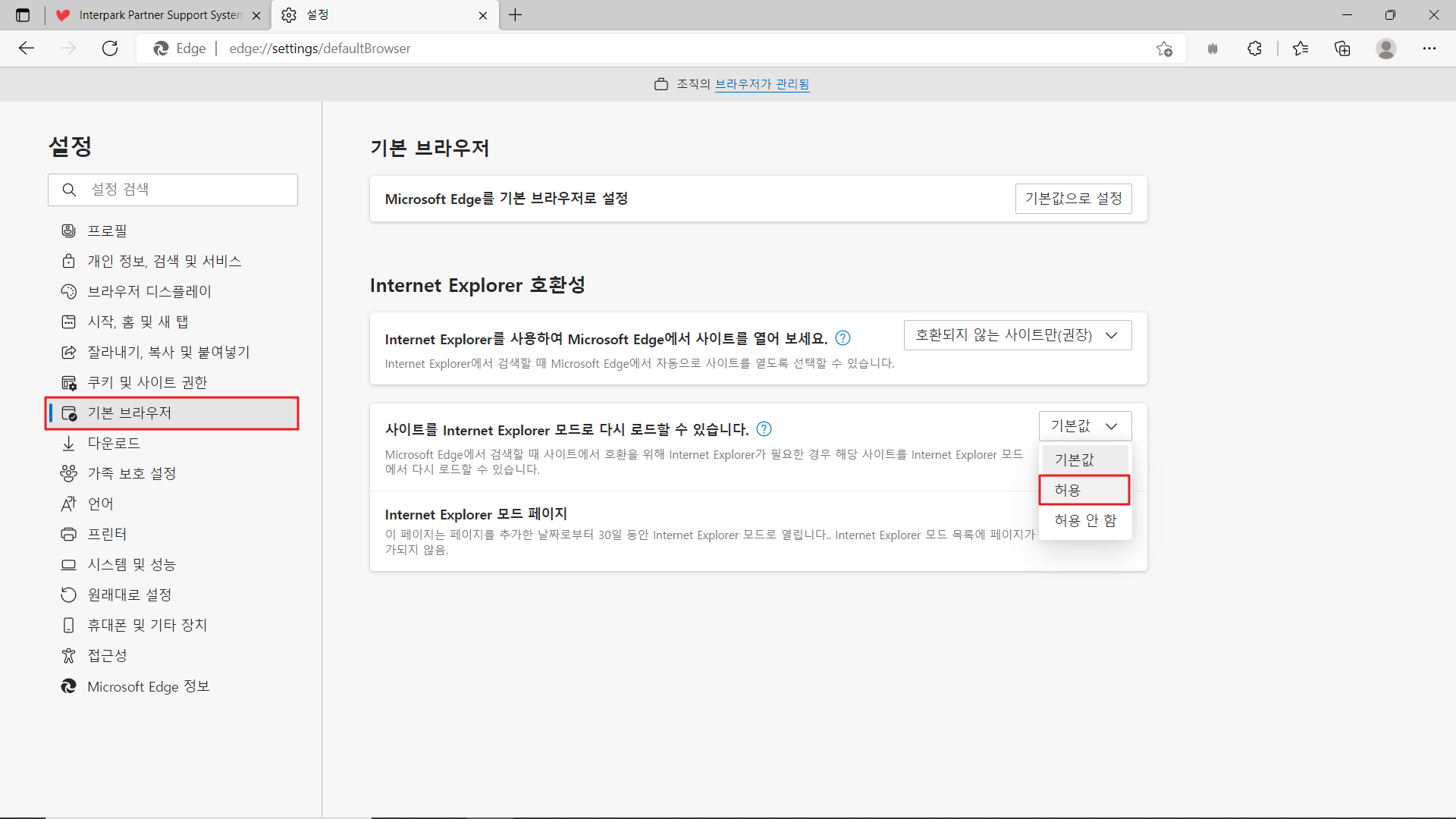Open the 브라우저가 관리됨 link

pos(762,84)
